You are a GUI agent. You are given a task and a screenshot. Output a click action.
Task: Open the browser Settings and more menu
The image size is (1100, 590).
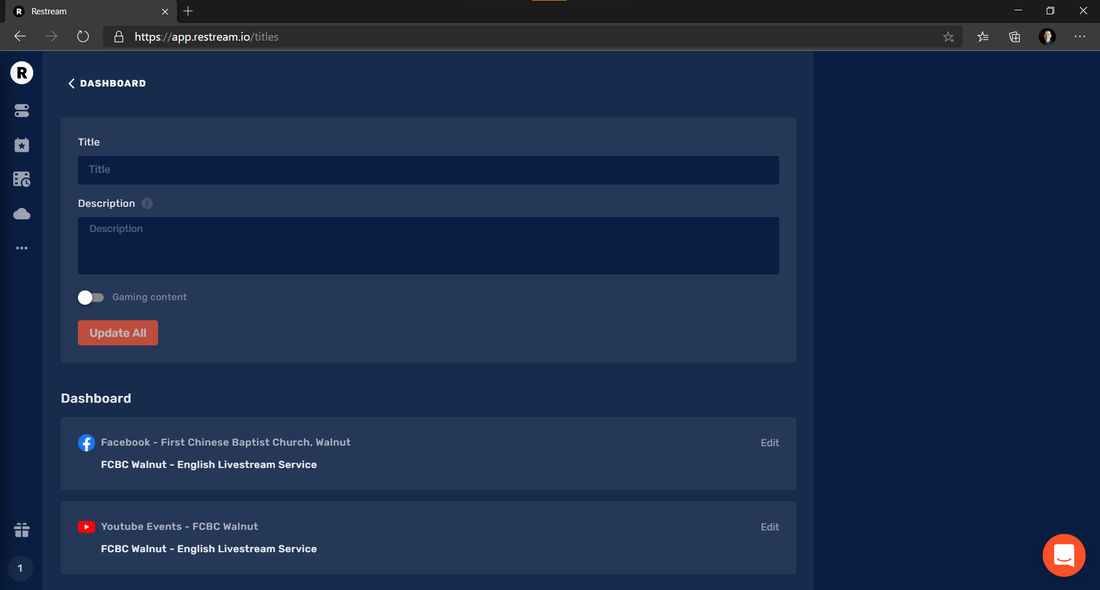(x=1079, y=37)
